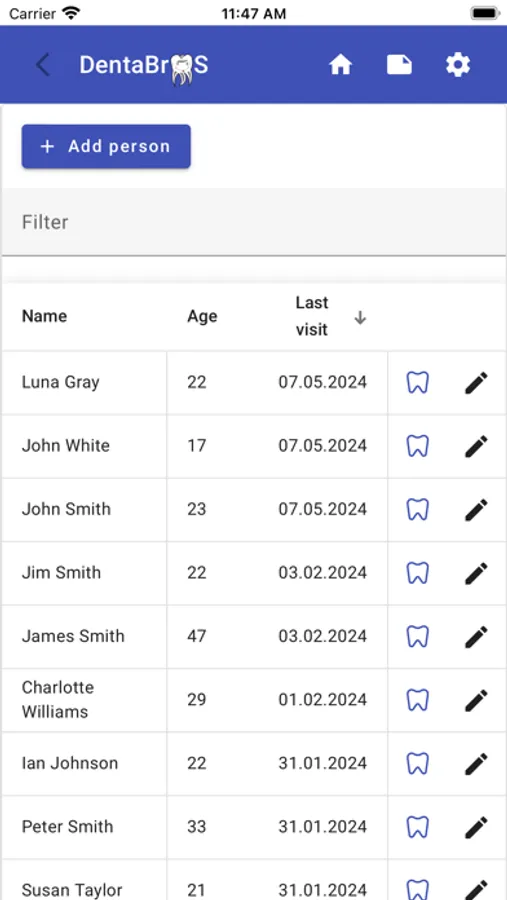This screenshot has height=900, width=507.
Task: Select the name Jim Smith
Action: [x=61, y=573]
